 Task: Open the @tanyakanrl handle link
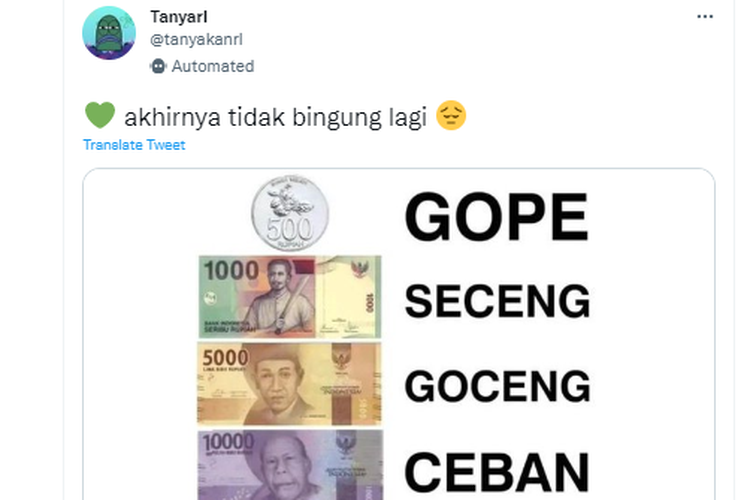tap(196, 39)
